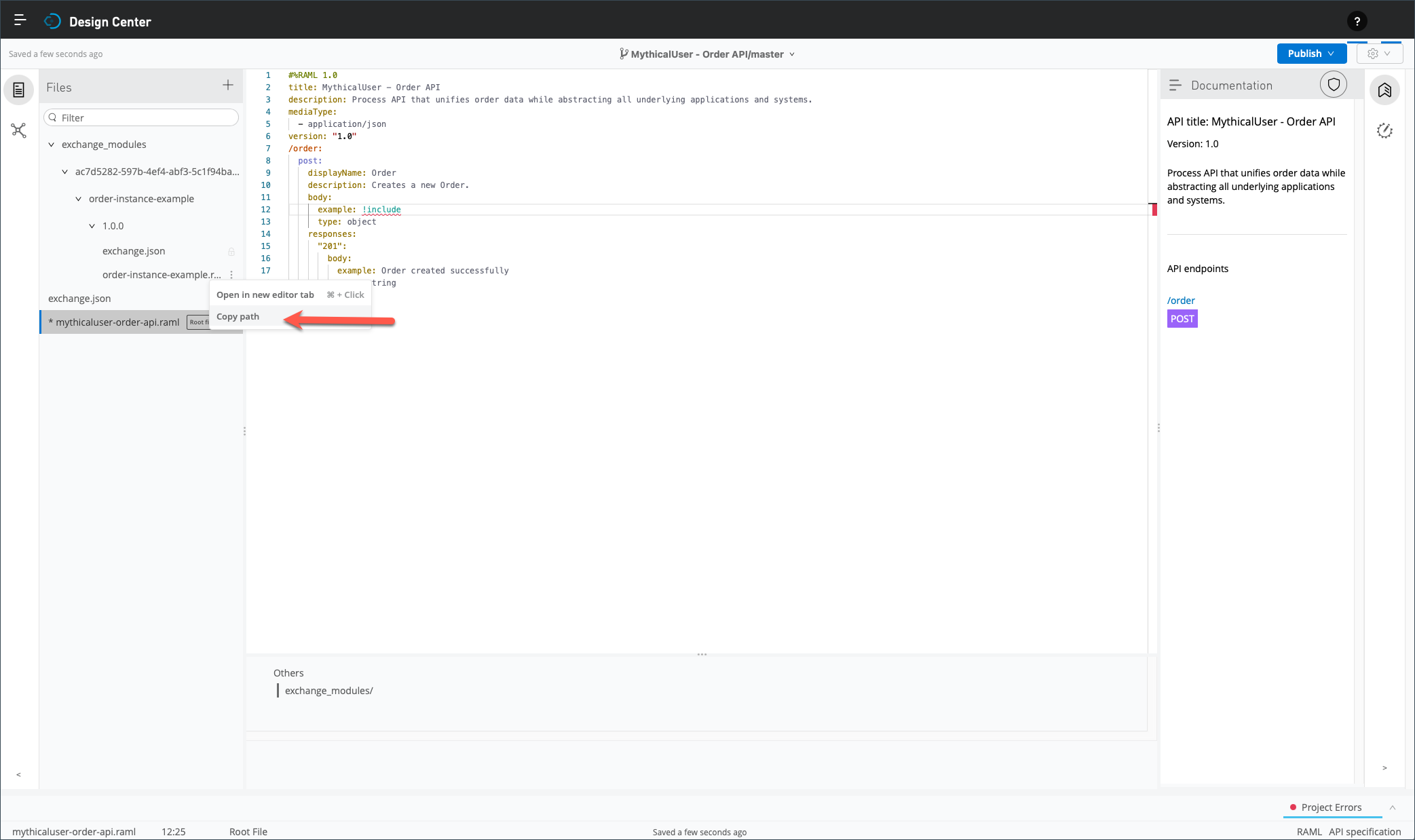The height and width of the screenshot is (840, 1415).
Task: Open the hamburger navigation menu
Action: pyautogui.click(x=20, y=20)
